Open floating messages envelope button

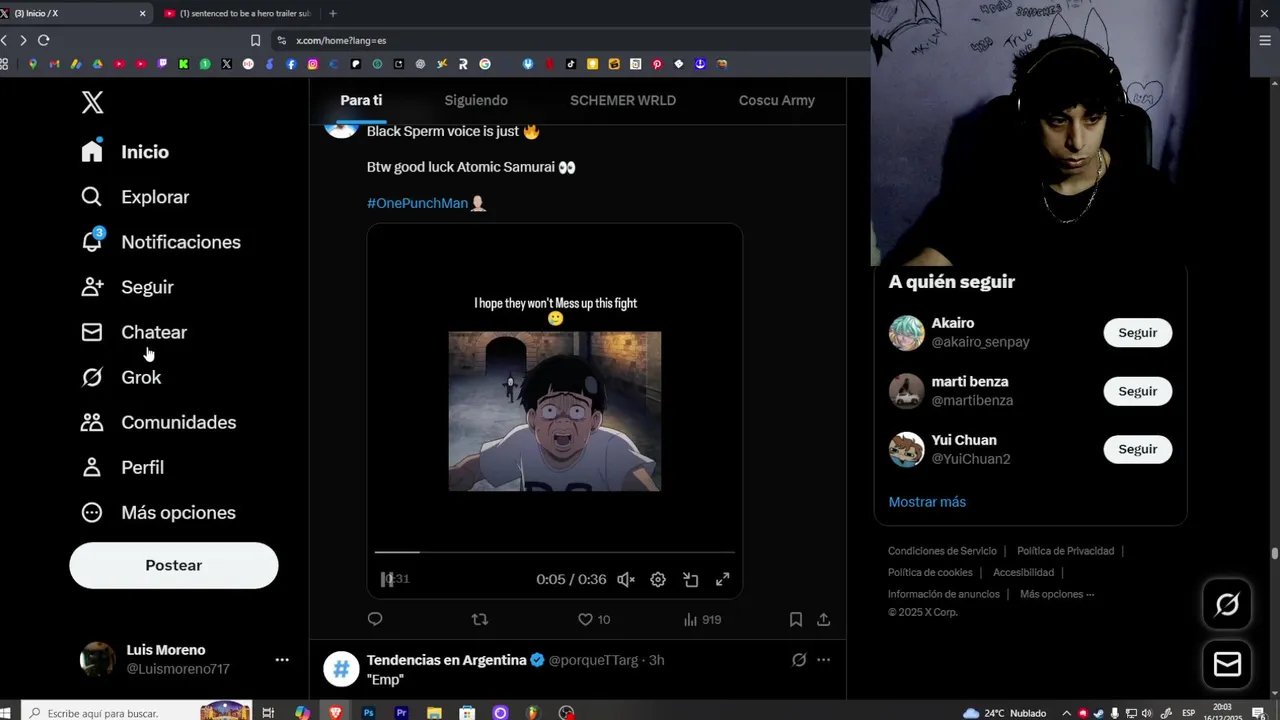click(1227, 665)
